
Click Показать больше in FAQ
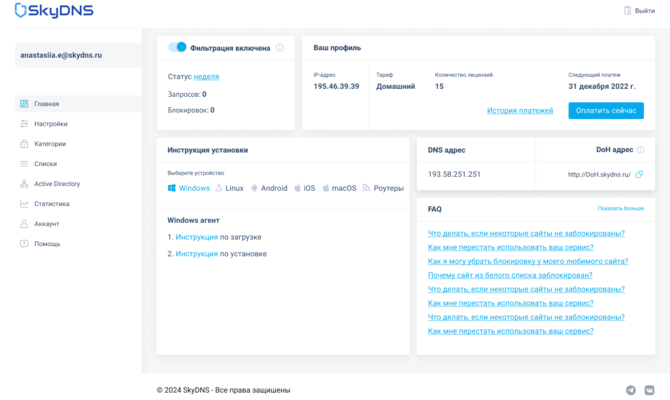point(620,209)
